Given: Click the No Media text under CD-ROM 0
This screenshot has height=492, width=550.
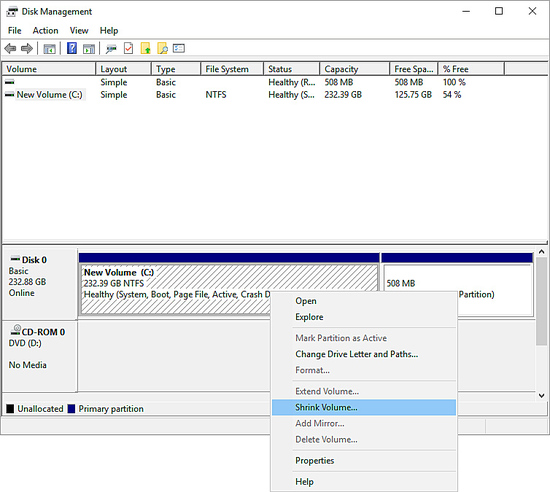Looking at the screenshot, I should click(x=27, y=365).
